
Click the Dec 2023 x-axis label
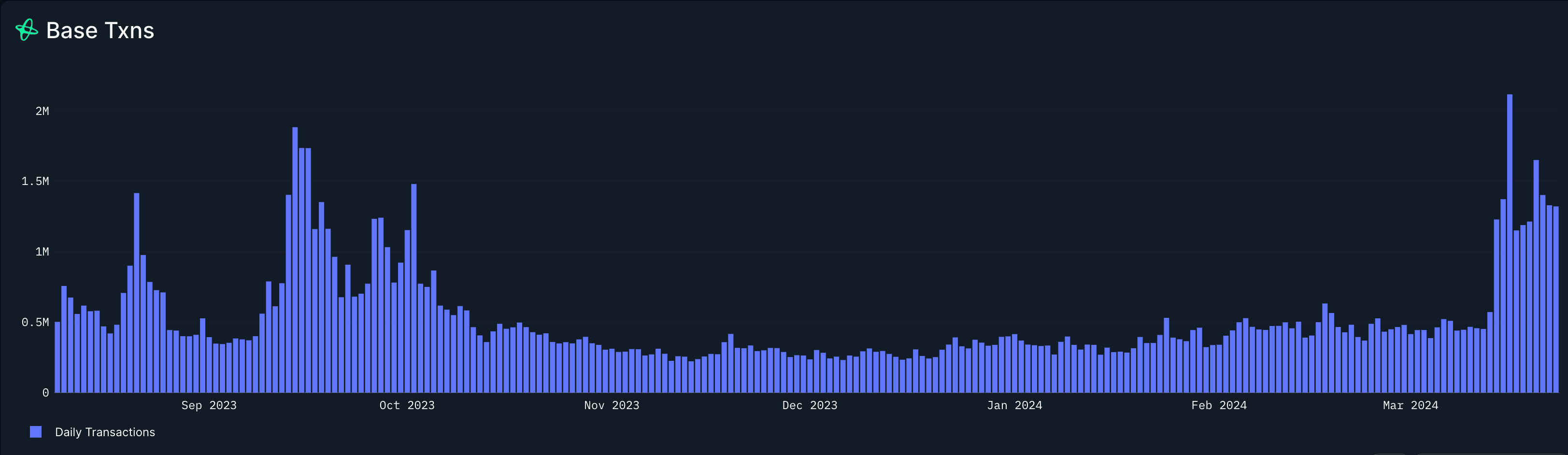810,405
